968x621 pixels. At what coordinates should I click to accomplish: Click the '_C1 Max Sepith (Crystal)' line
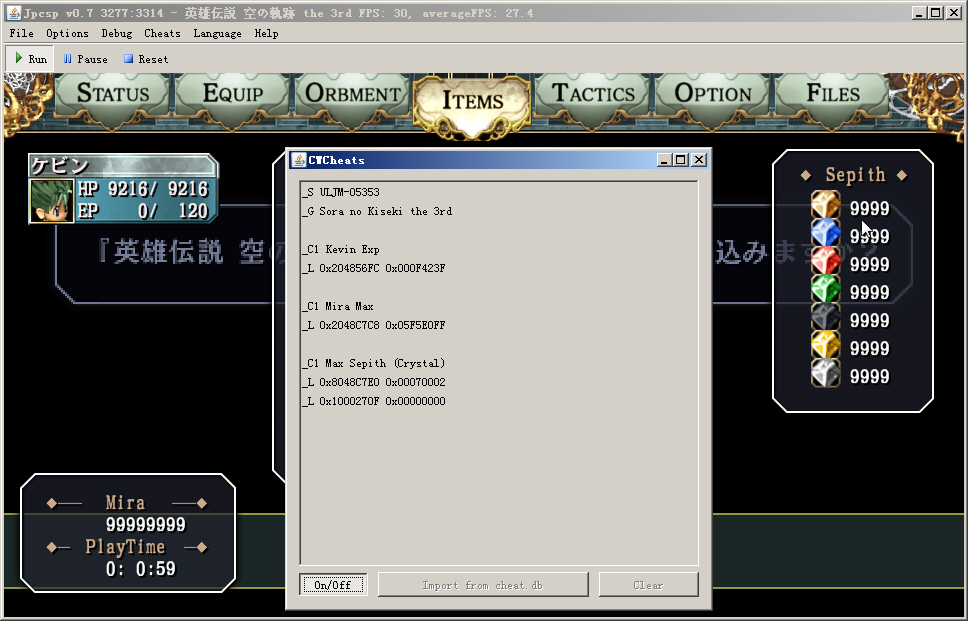click(x=373, y=363)
